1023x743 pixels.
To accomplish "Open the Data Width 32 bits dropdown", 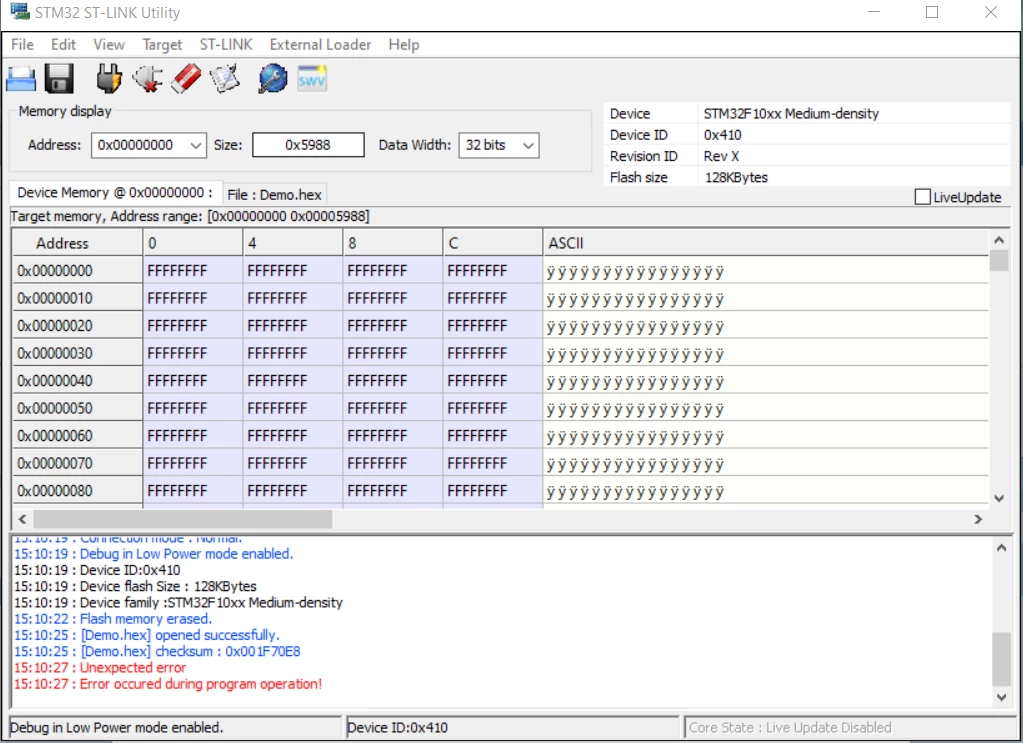I will [529, 145].
